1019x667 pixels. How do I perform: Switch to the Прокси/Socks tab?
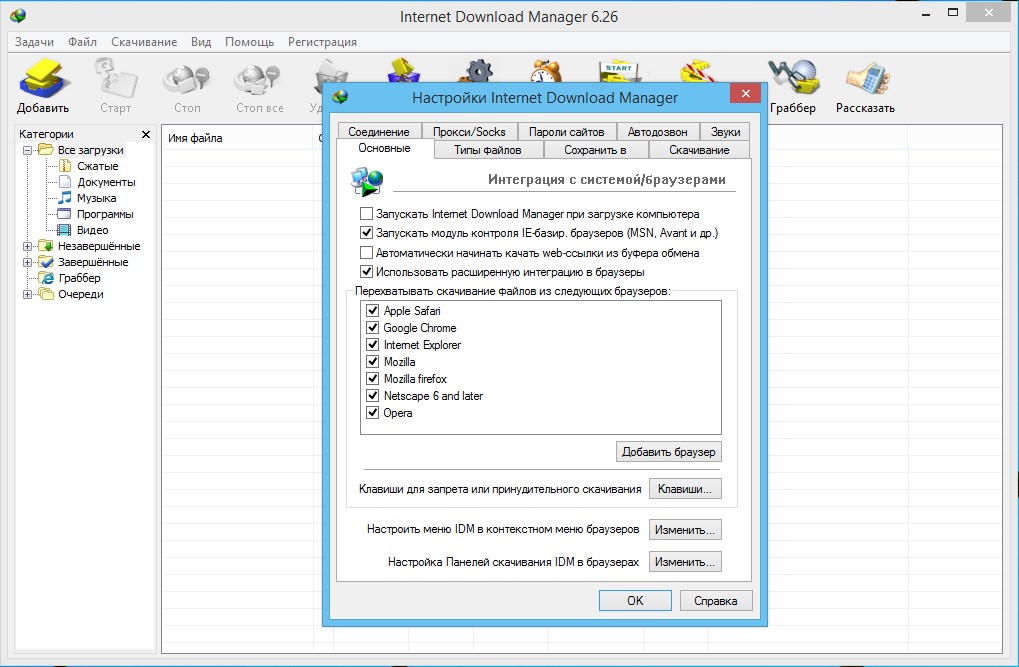(469, 131)
